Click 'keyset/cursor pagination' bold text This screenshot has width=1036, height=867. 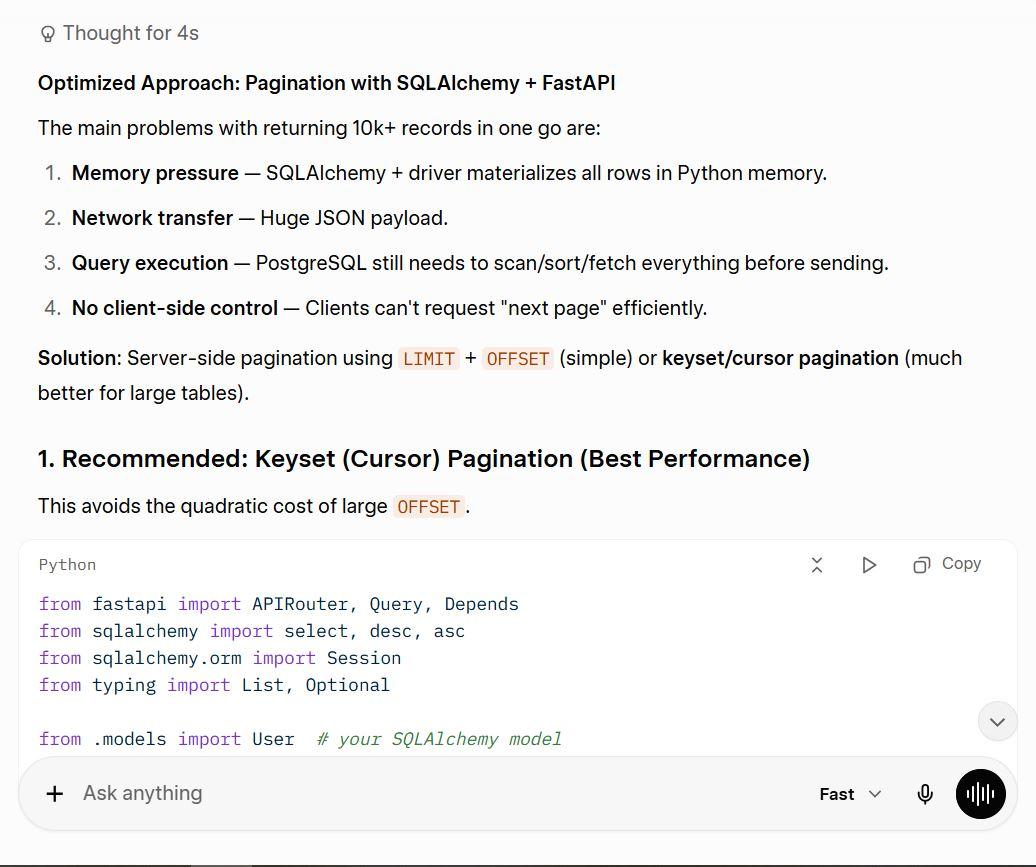click(x=780, y=358)
